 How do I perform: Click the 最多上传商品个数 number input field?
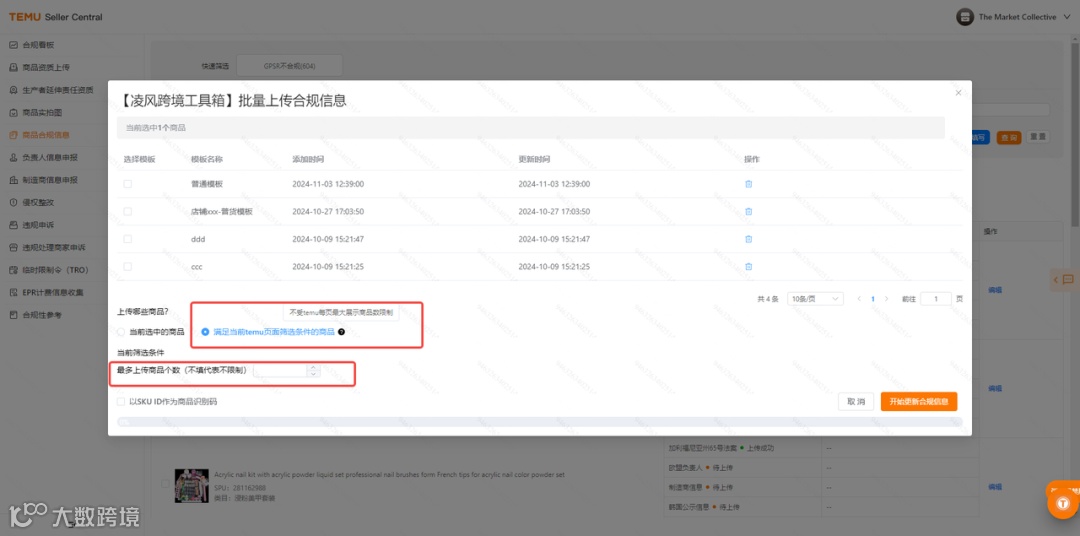pos(280,371)
